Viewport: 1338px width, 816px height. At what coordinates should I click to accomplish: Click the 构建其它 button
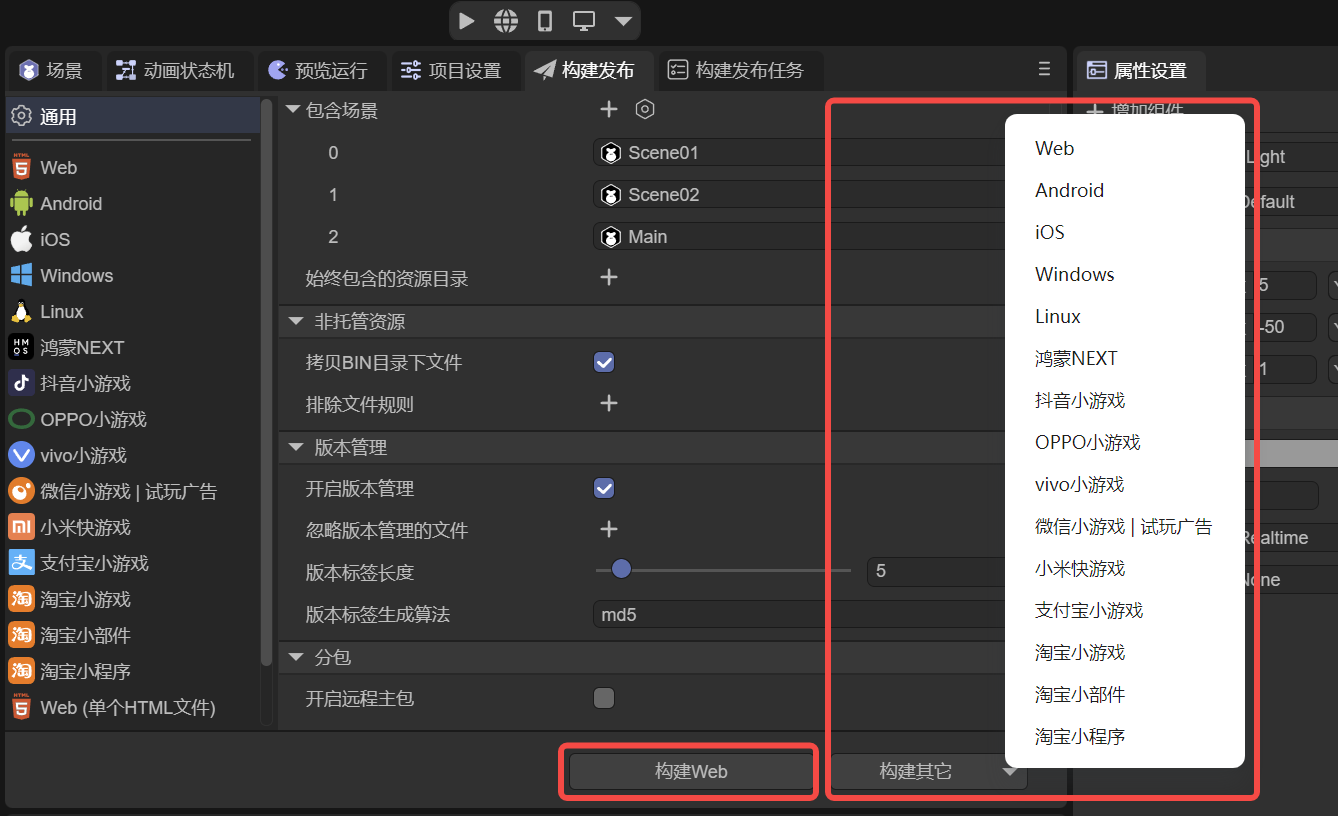[x=915, y=771]
